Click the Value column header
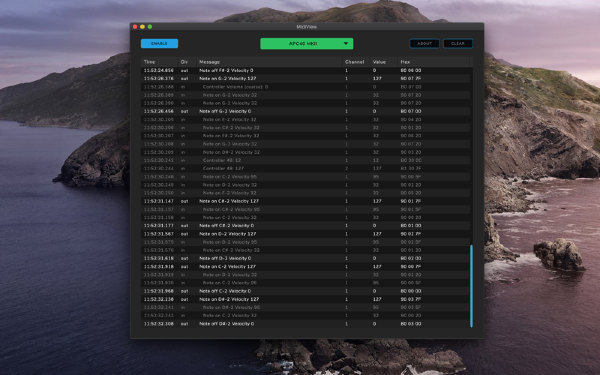Viewport: 600px width, 375px height. pos(379,62)
